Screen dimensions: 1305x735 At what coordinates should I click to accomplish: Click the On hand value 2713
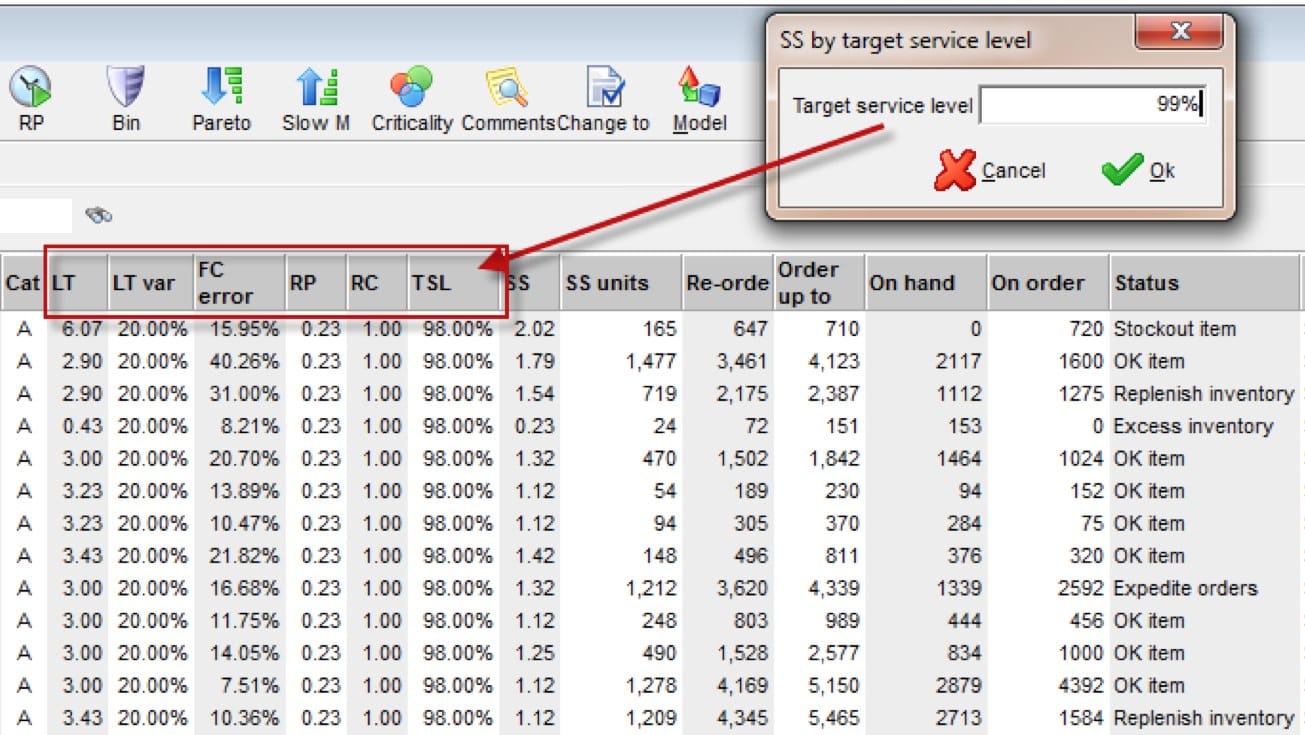point(959,718)
